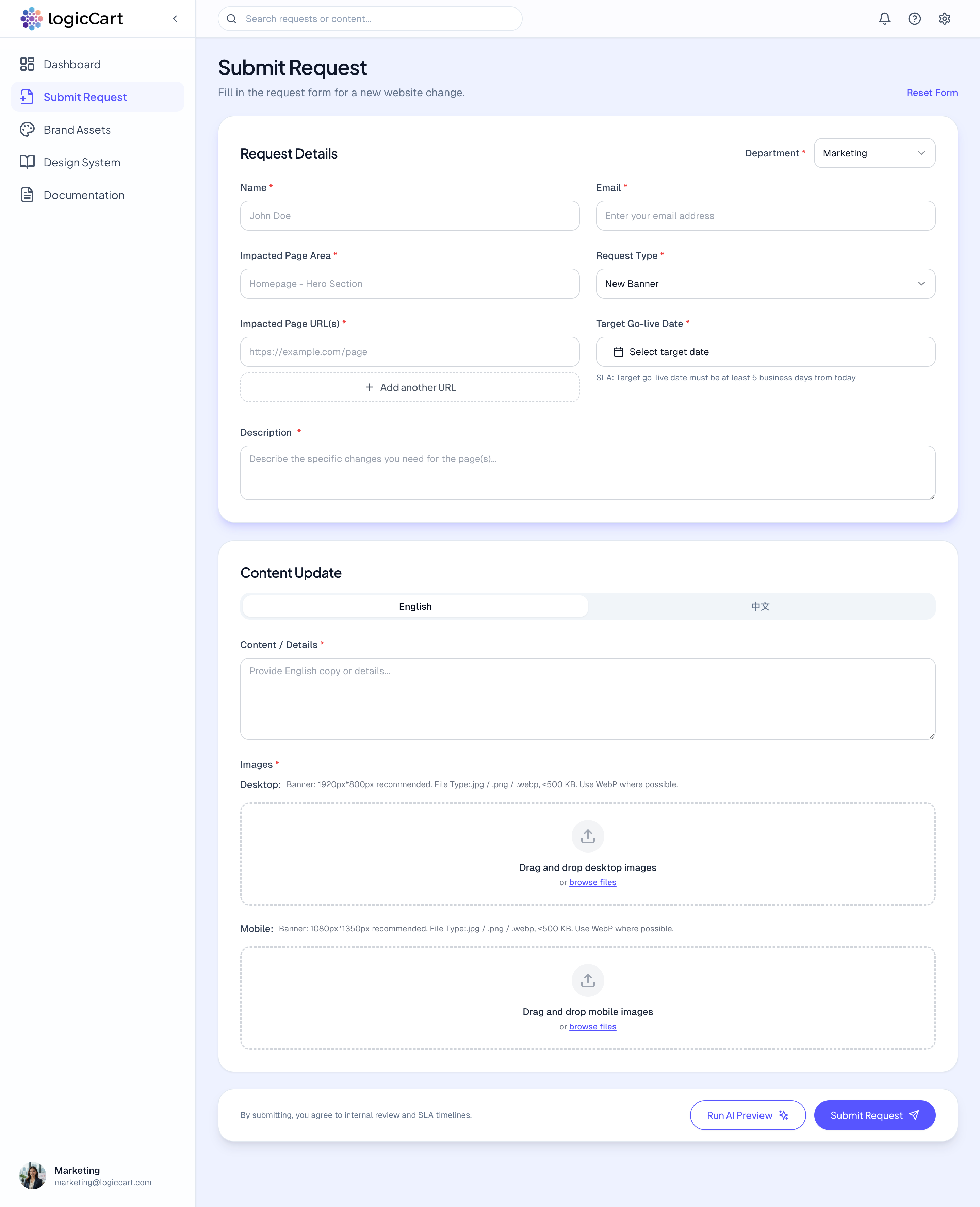
Task: Open the target date picker
Action: tap(765, 351)
